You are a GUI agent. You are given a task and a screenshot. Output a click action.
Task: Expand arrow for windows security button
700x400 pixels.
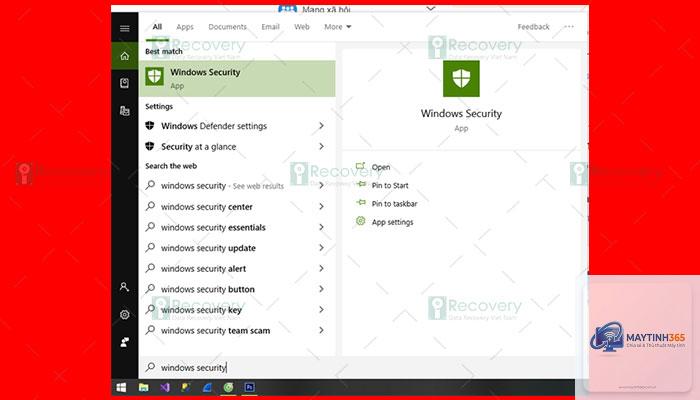click(321, 289)
